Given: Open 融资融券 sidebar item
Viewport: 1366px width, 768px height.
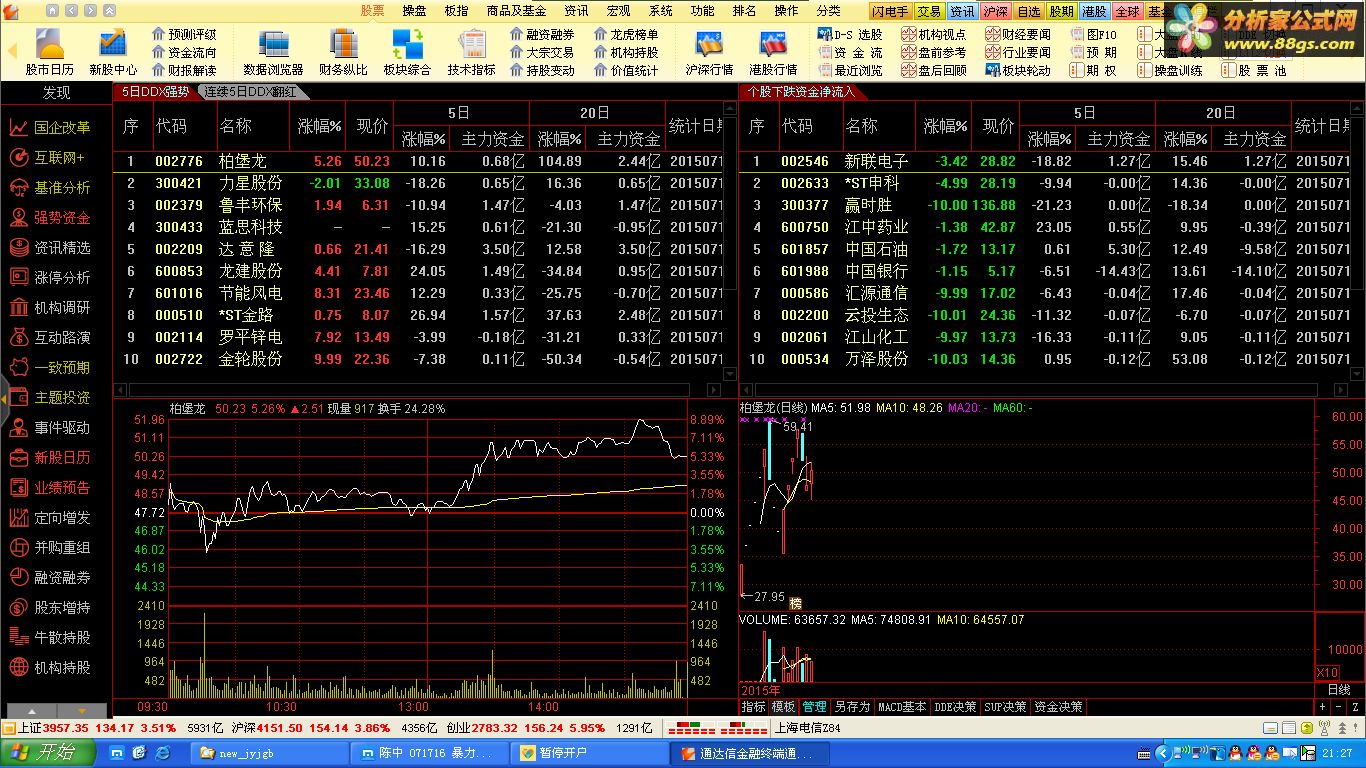Looking at the screenshot, I should coord(52,577).
